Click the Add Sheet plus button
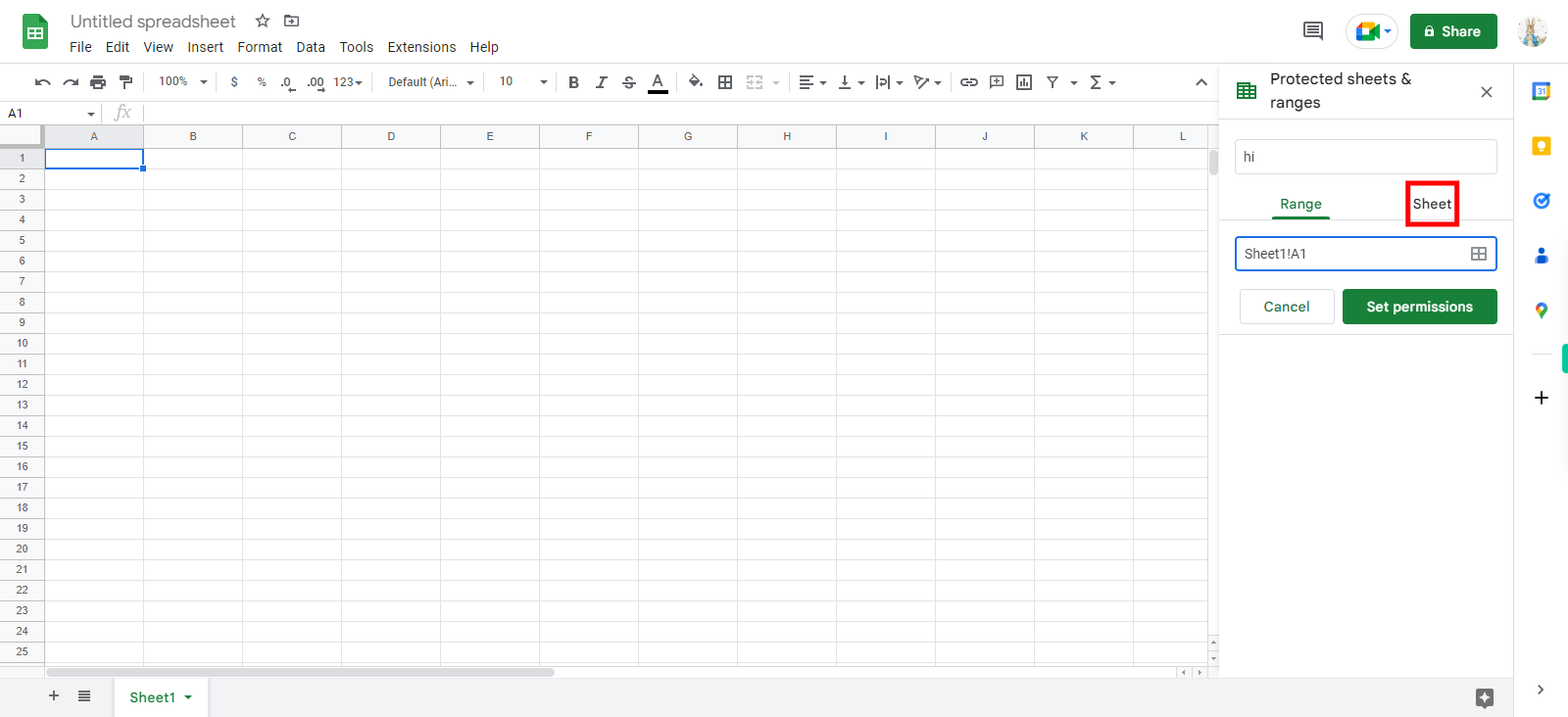 pos(54,695)
